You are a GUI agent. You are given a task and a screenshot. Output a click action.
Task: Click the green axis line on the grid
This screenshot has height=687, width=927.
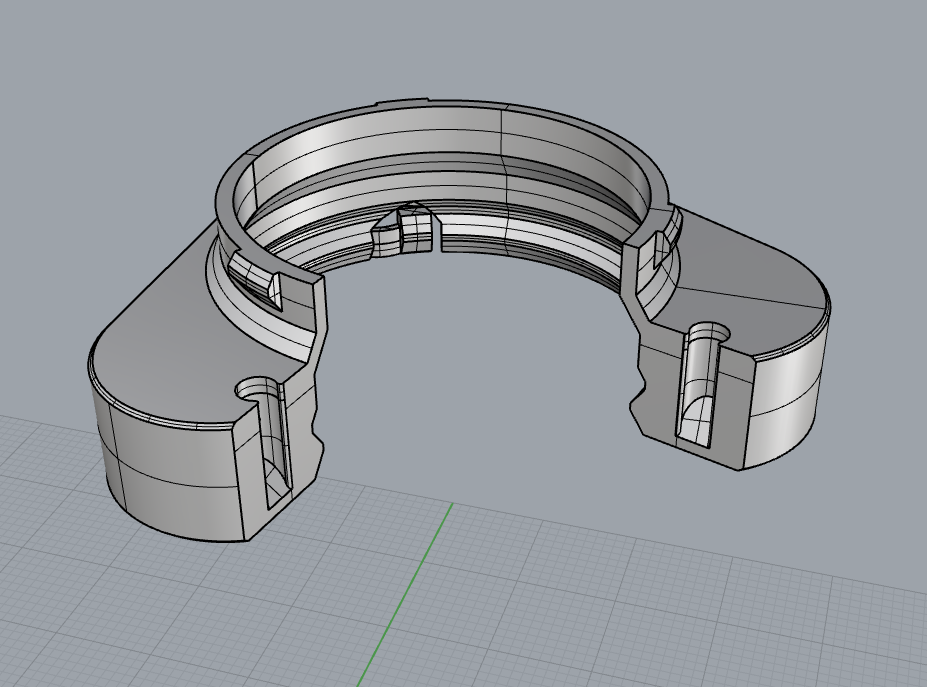(x=406, y=595)
